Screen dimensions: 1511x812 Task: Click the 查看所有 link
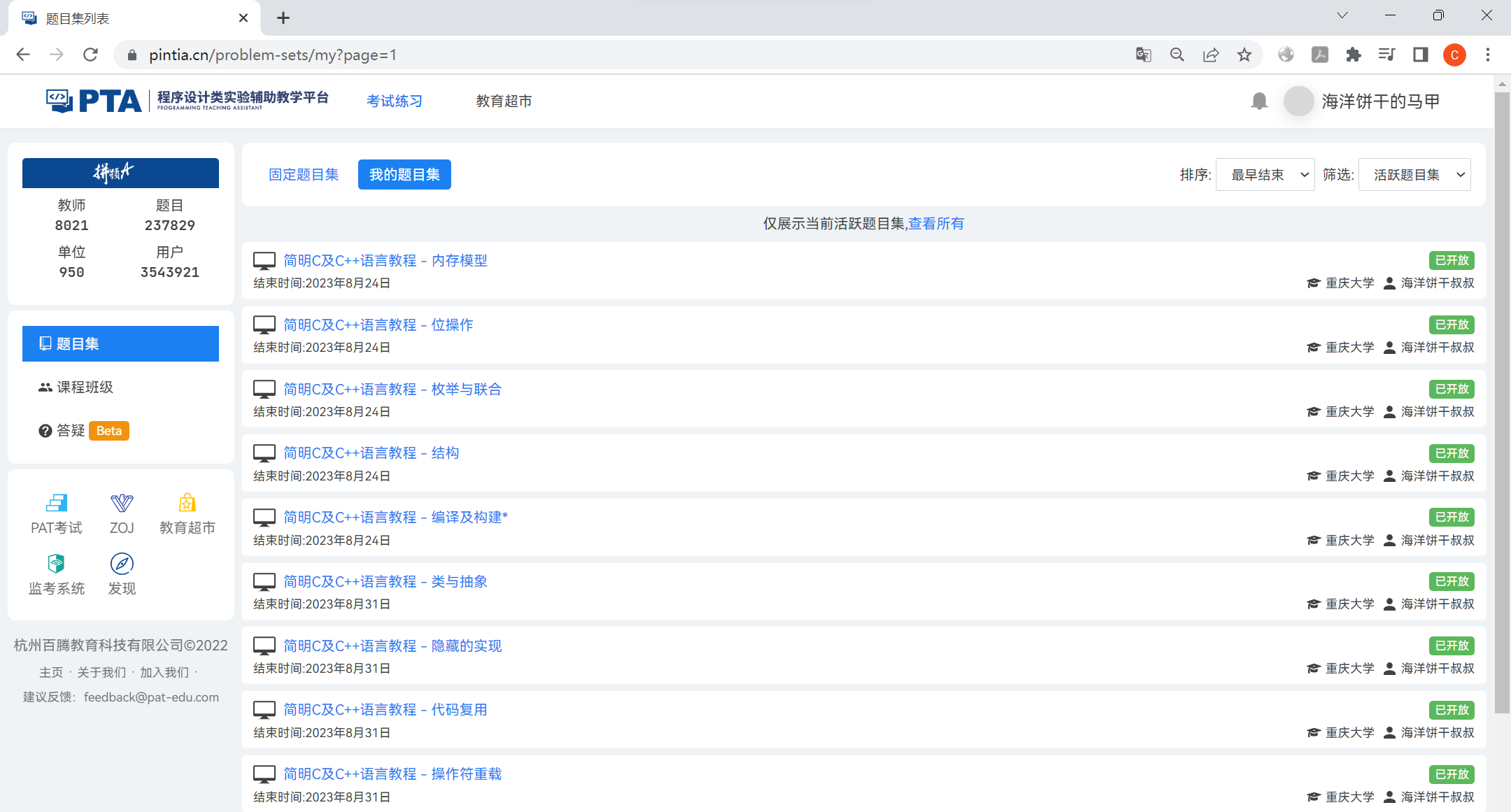click(936, 224)
